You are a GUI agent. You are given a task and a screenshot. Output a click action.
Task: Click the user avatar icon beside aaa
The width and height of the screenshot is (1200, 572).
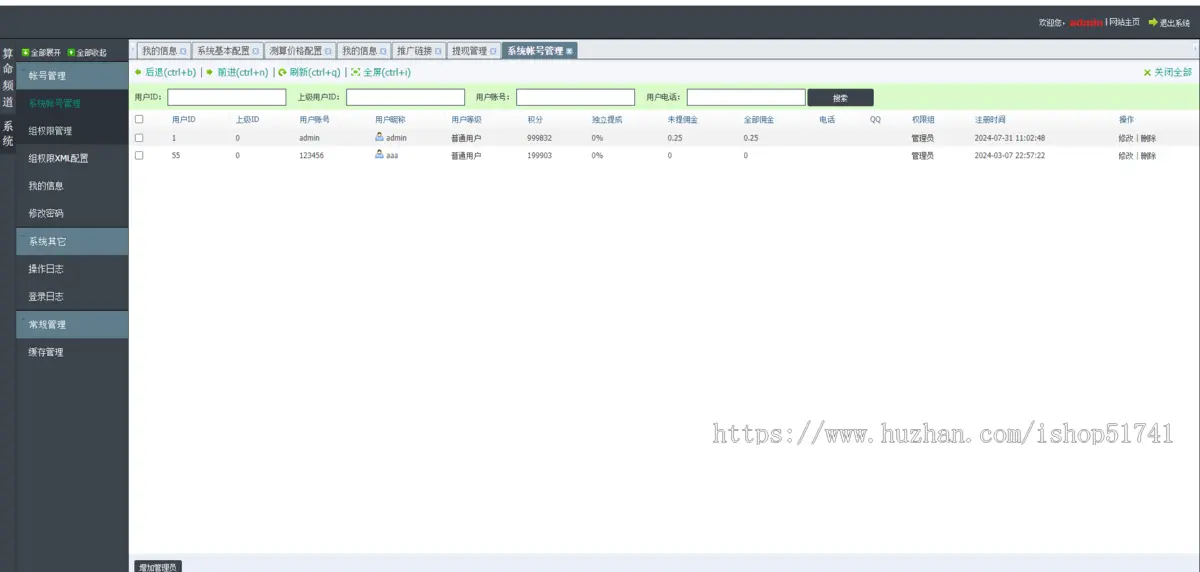[x=379, y=155]
